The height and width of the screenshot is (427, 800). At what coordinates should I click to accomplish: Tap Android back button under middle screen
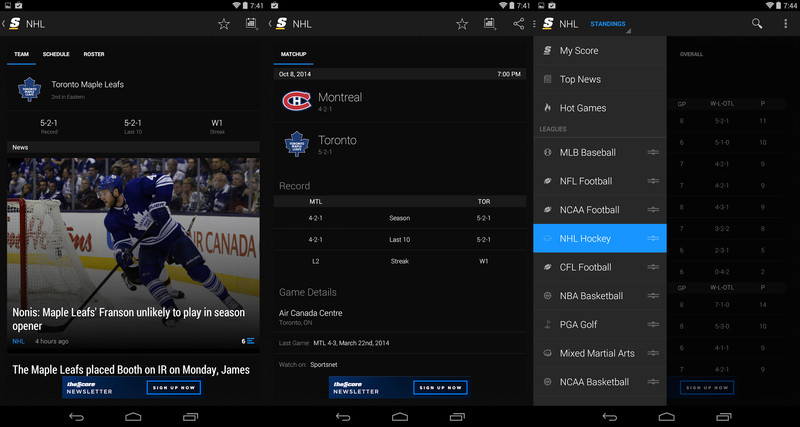343,417
